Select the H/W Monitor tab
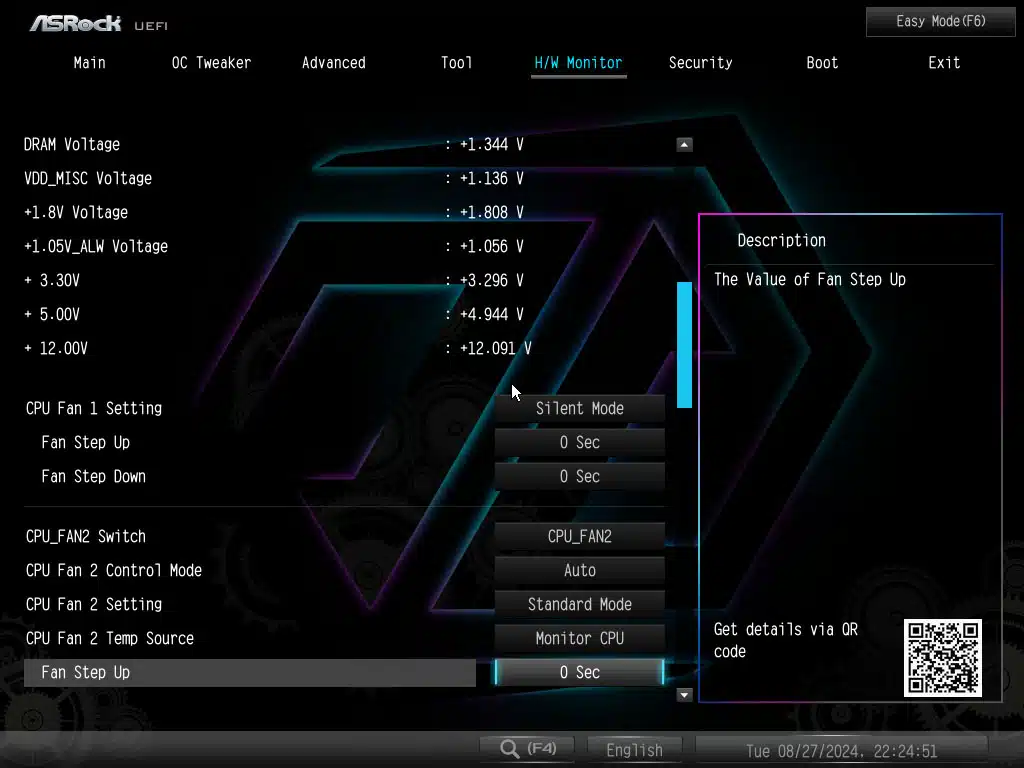Screen dimensions: 1024x768 point(578,63)
